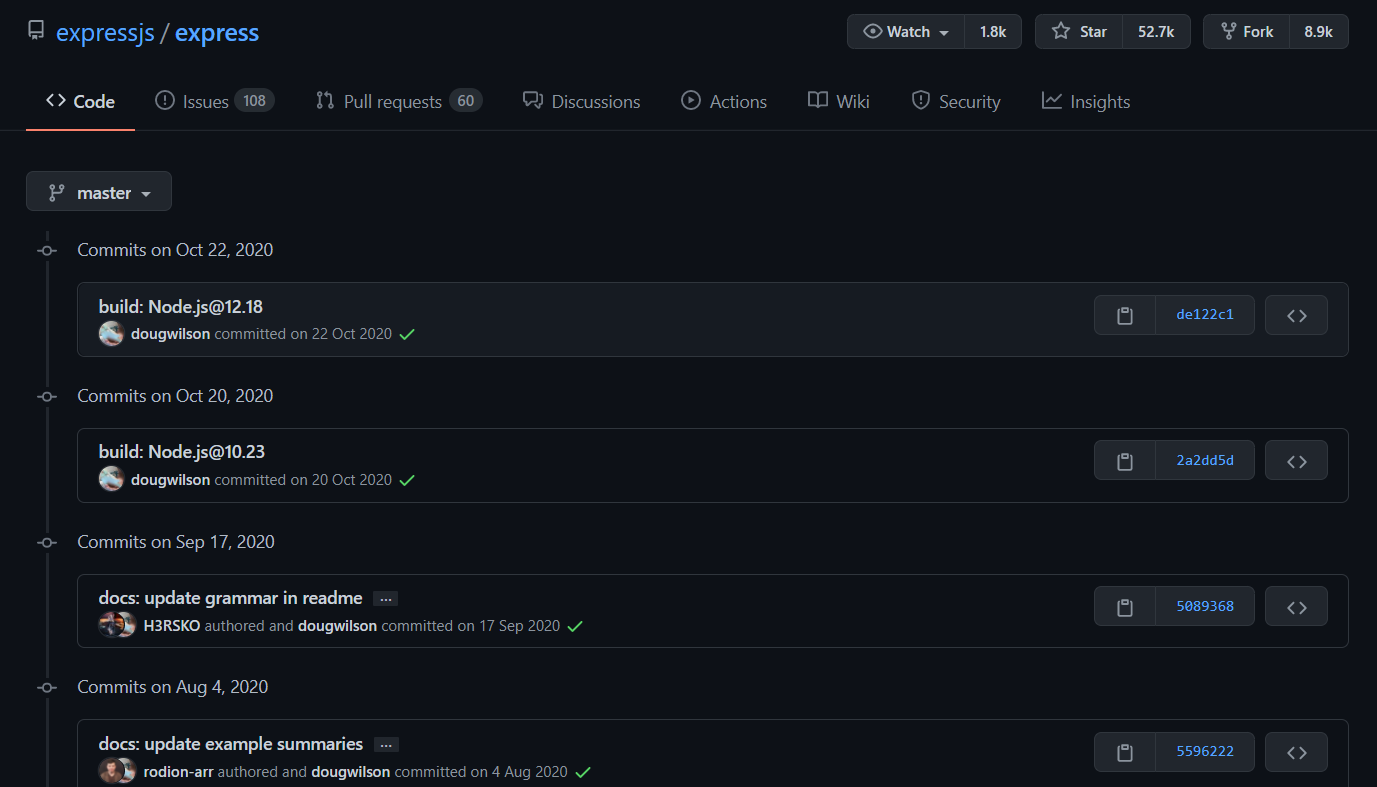Copy full SHA for commit 5089368

1125,606
